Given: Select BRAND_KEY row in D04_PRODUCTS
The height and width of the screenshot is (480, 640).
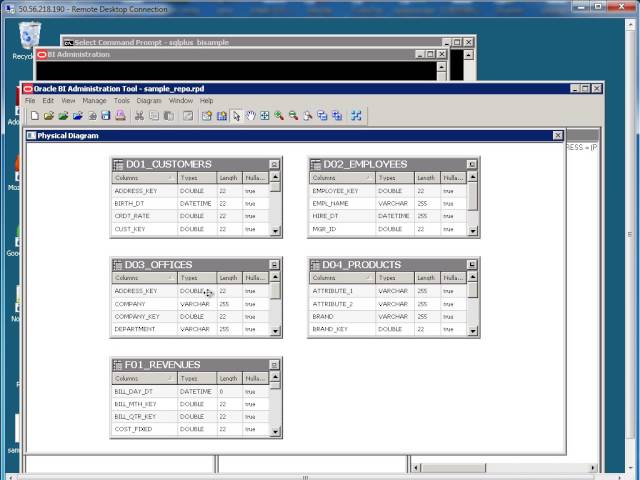Looking at the screenshot, I should pyautogui.click(x=388, y=329).
